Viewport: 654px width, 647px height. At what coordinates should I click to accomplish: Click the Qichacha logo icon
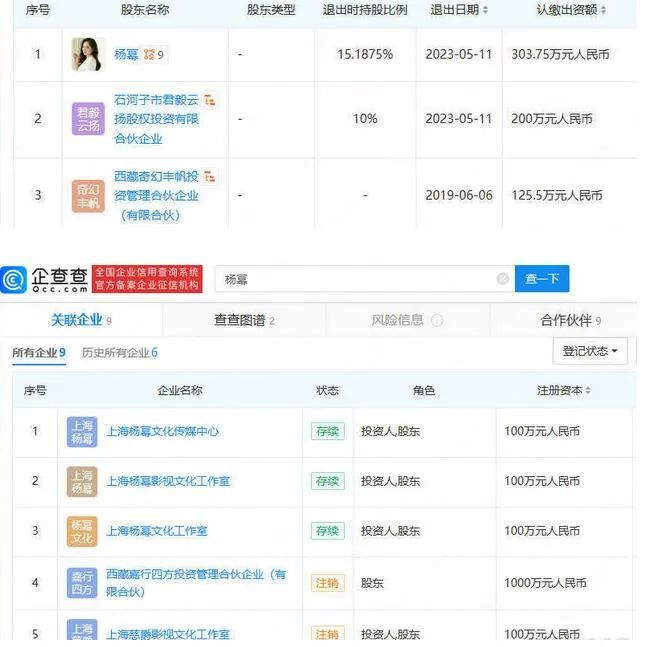coord(14,280)
